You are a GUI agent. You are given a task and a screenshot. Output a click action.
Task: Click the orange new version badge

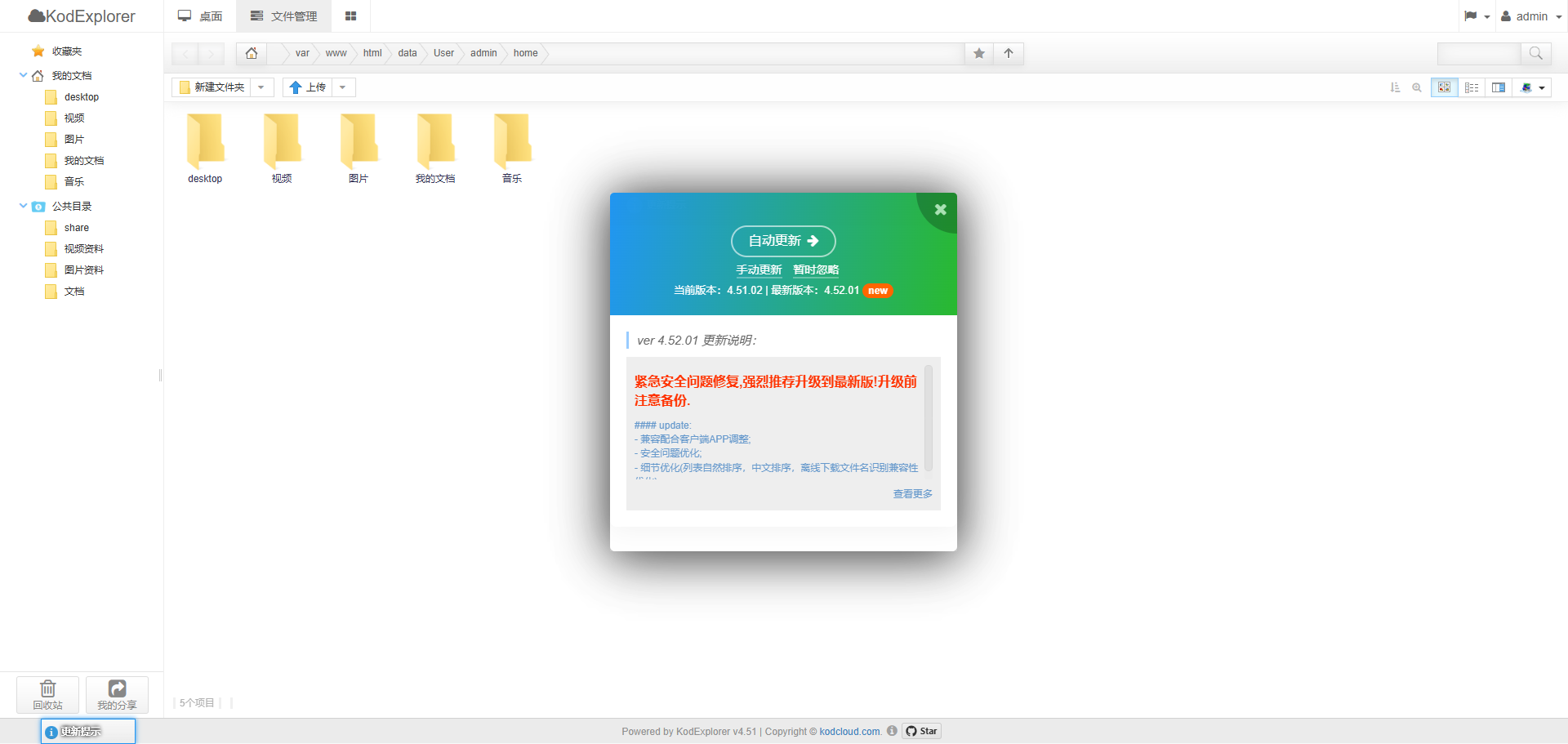tap(878, 291)
